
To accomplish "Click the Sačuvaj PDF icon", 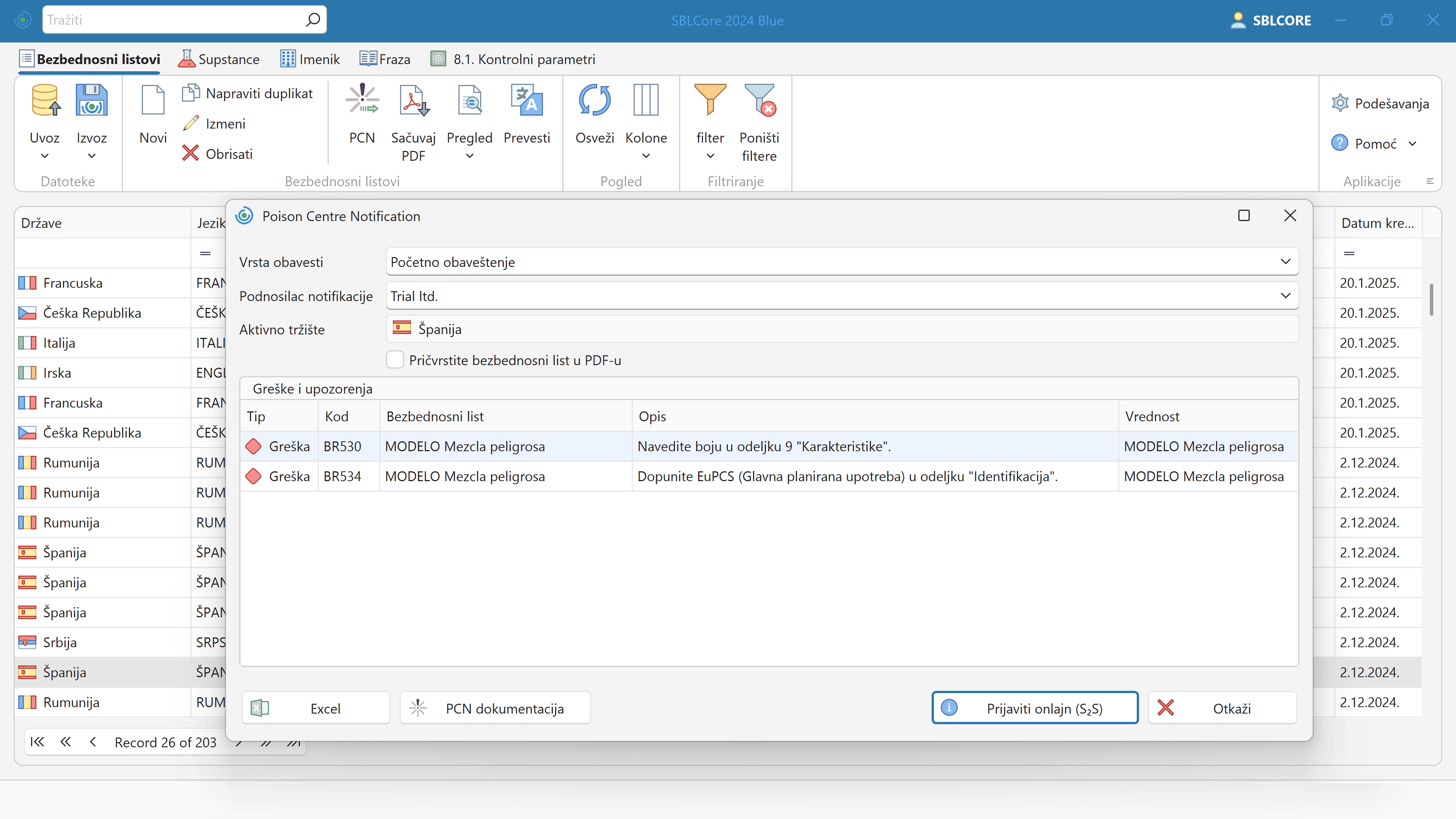I will click(x=413, y=100).
